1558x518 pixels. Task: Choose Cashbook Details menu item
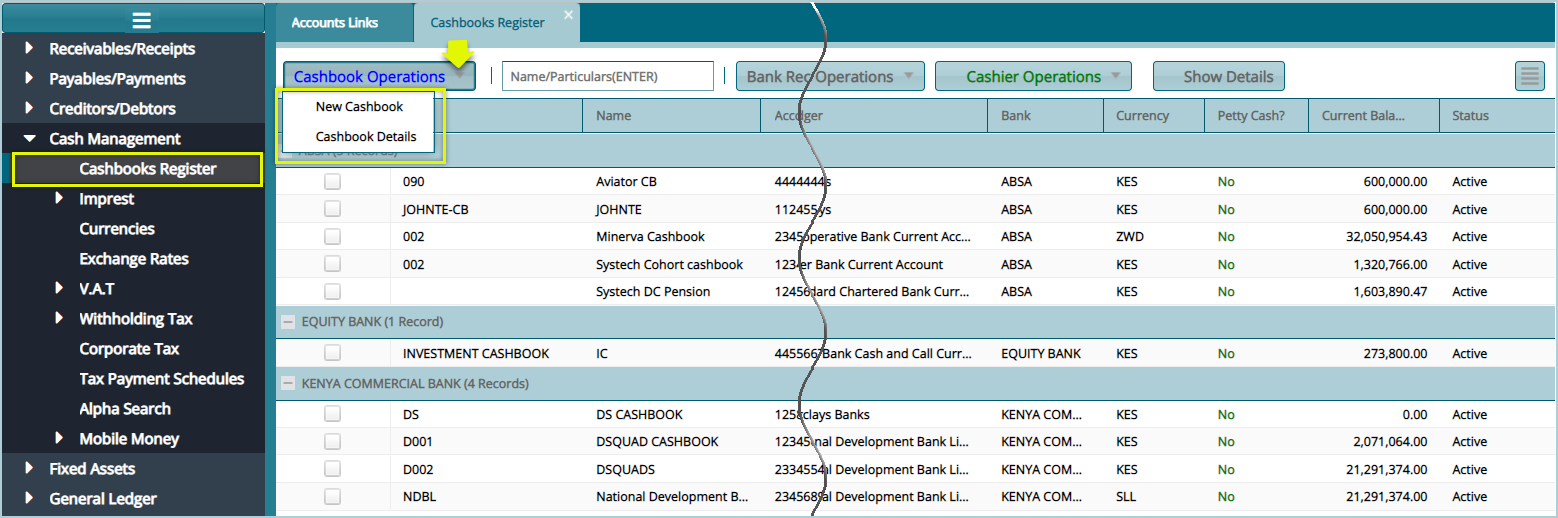point(359,136)
